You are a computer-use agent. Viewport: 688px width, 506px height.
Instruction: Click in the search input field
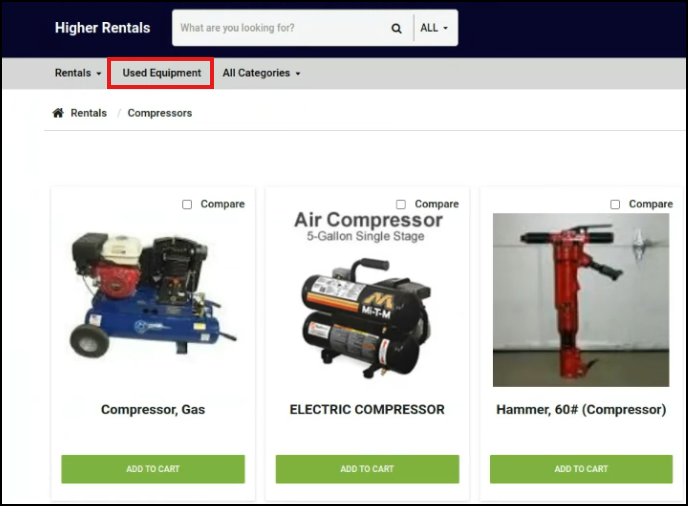click(x=280, y=28)
